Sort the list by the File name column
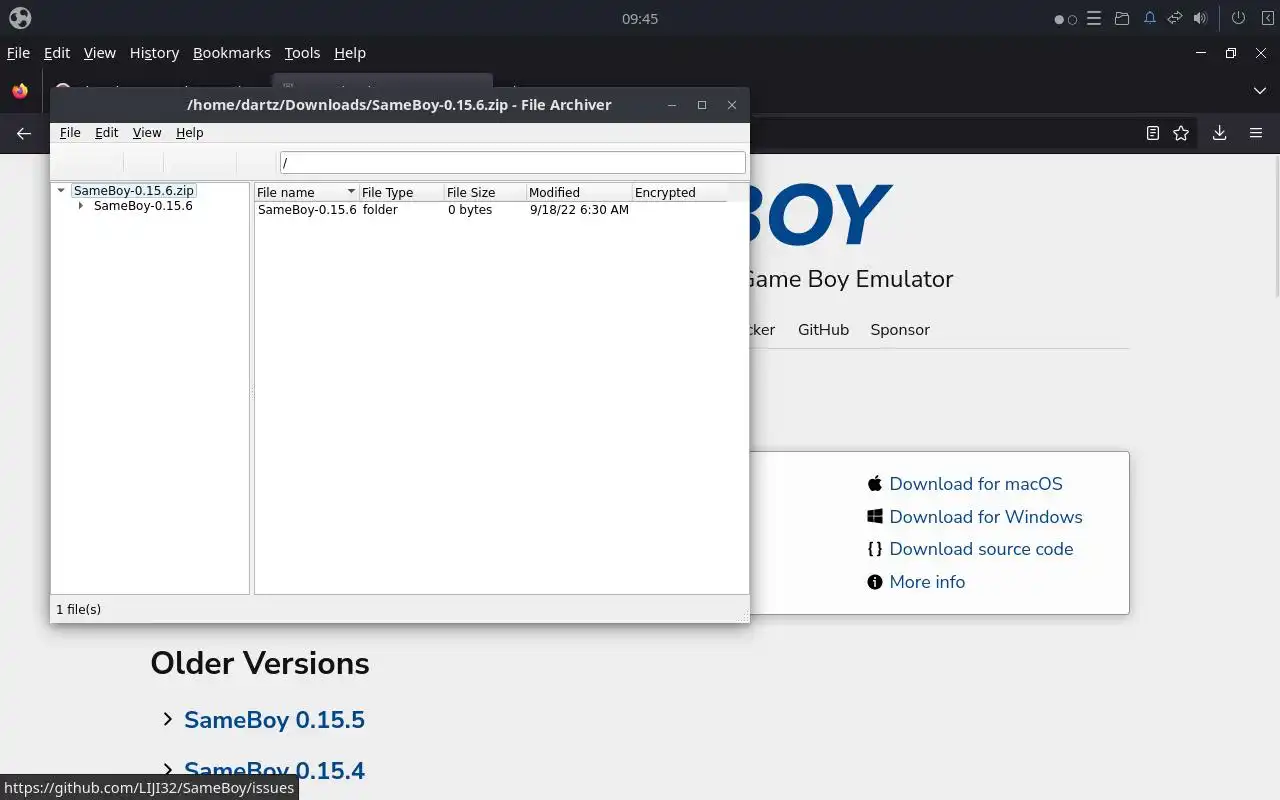 306,192
